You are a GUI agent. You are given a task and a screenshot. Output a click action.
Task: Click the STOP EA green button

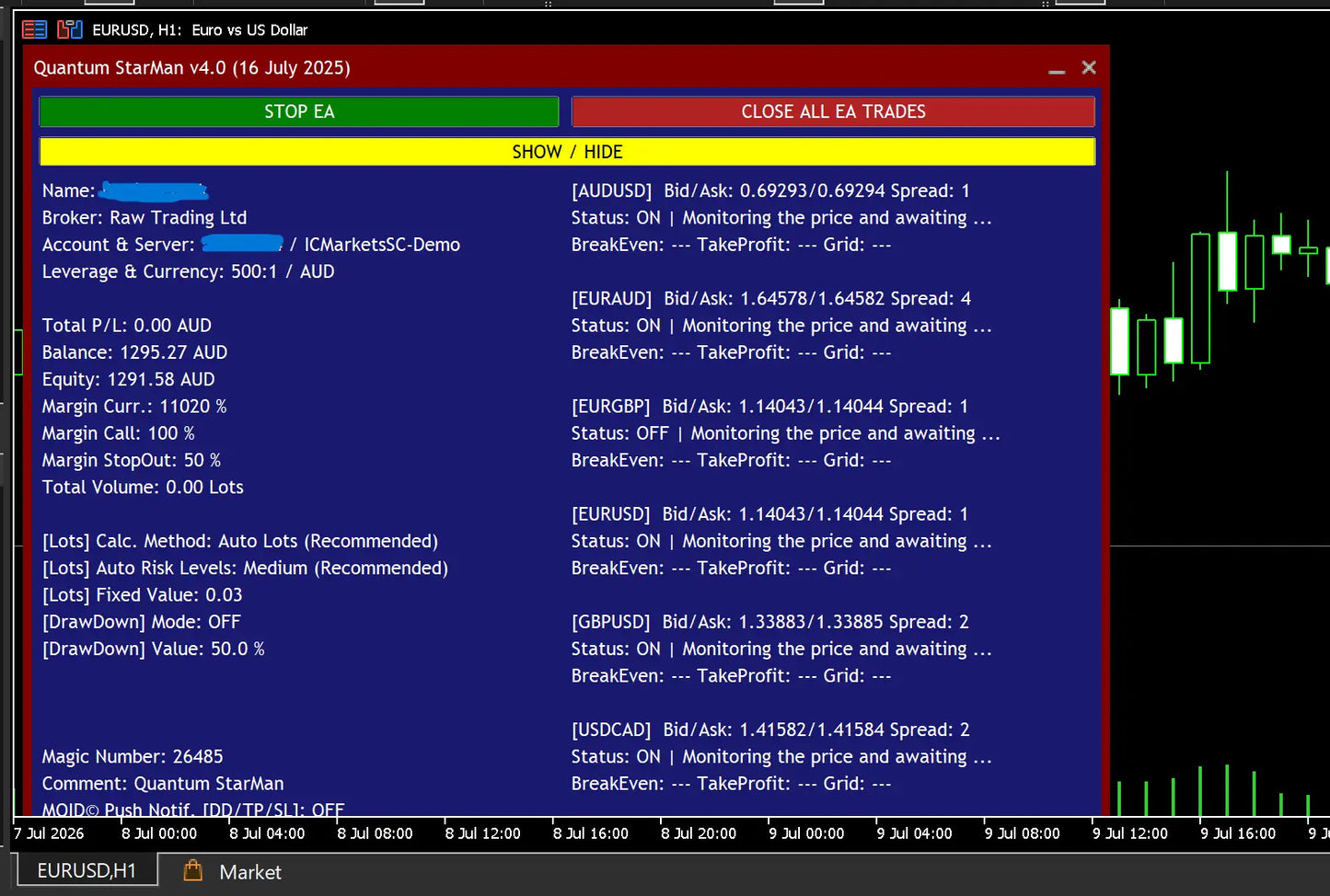click(x=299, y=111)
